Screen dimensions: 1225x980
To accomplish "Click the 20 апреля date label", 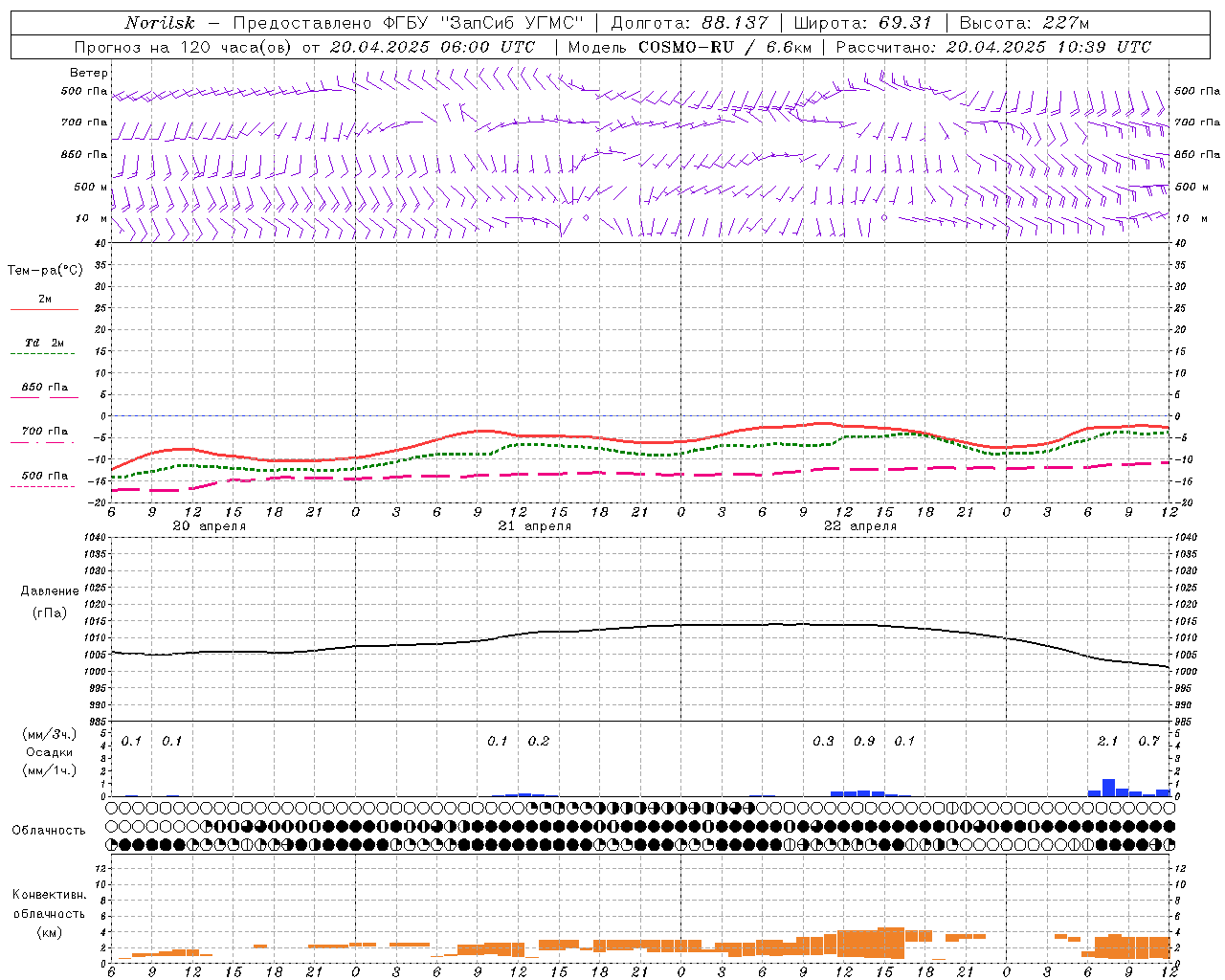I will pyautogui.click(x=209, y=526).
